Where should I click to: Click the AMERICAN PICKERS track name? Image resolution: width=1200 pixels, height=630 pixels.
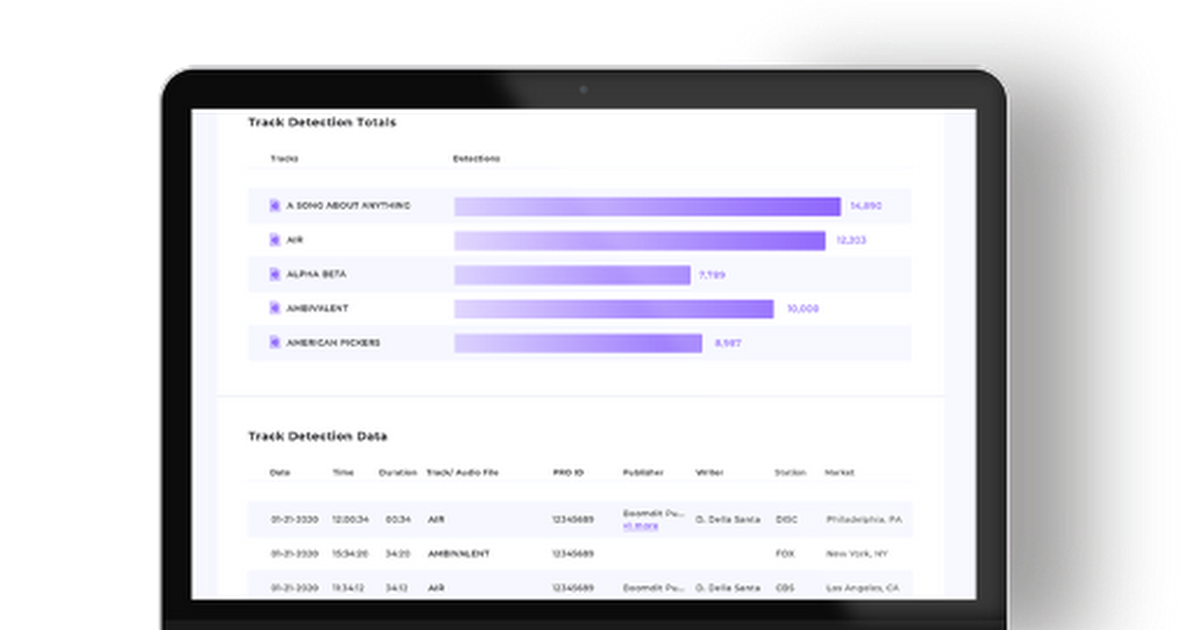coord(333,343)
